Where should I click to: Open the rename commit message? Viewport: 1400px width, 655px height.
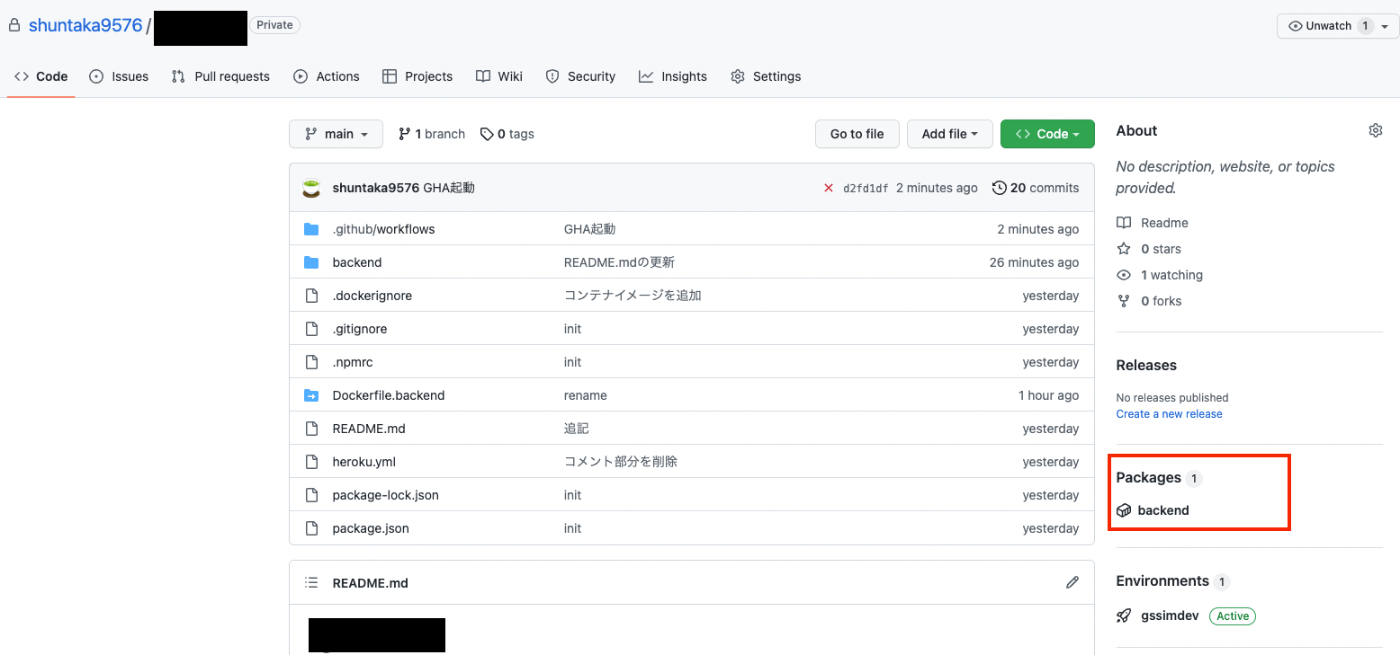click(585, 395)
